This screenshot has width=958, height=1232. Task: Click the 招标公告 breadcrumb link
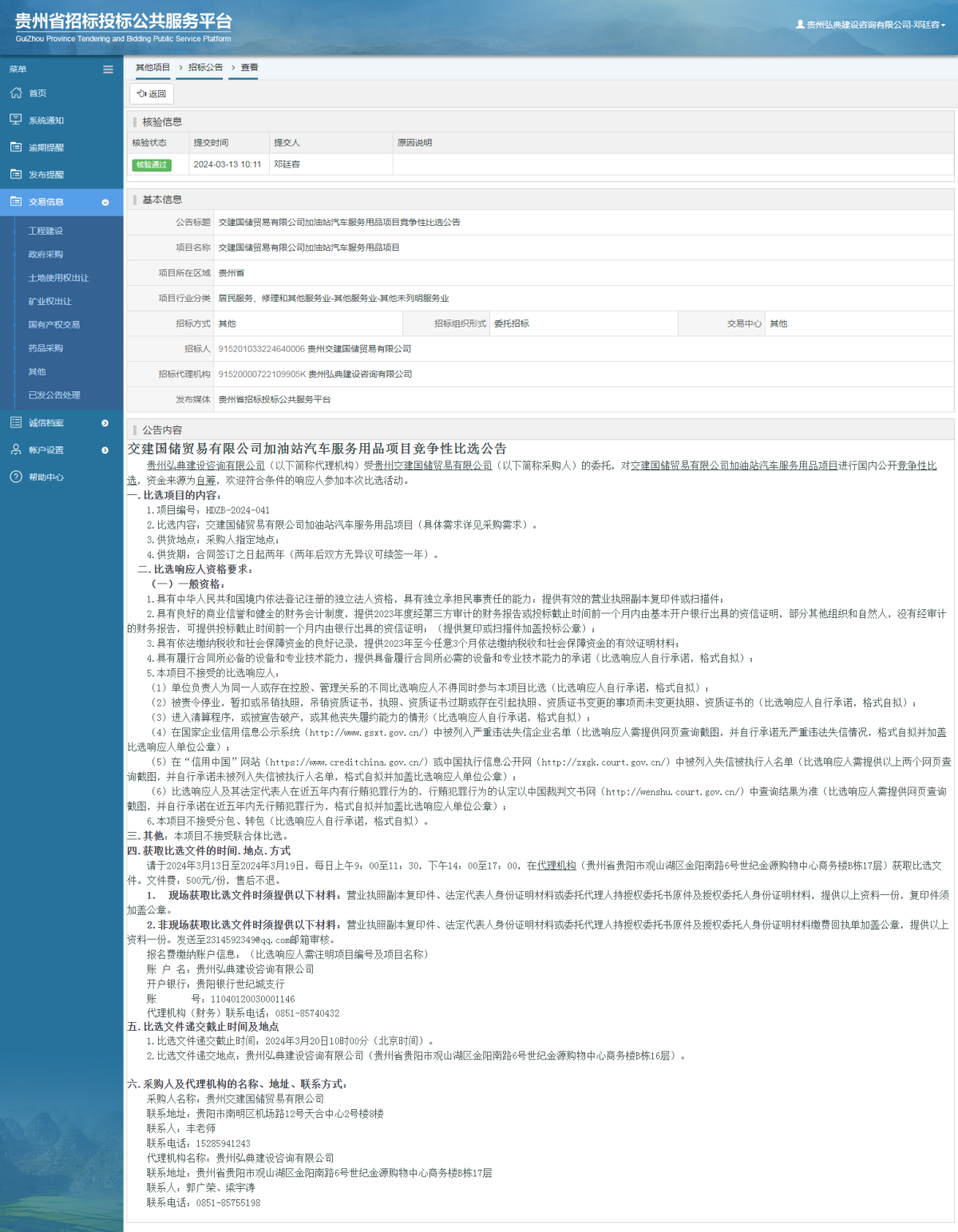click(x=205, y=68)
